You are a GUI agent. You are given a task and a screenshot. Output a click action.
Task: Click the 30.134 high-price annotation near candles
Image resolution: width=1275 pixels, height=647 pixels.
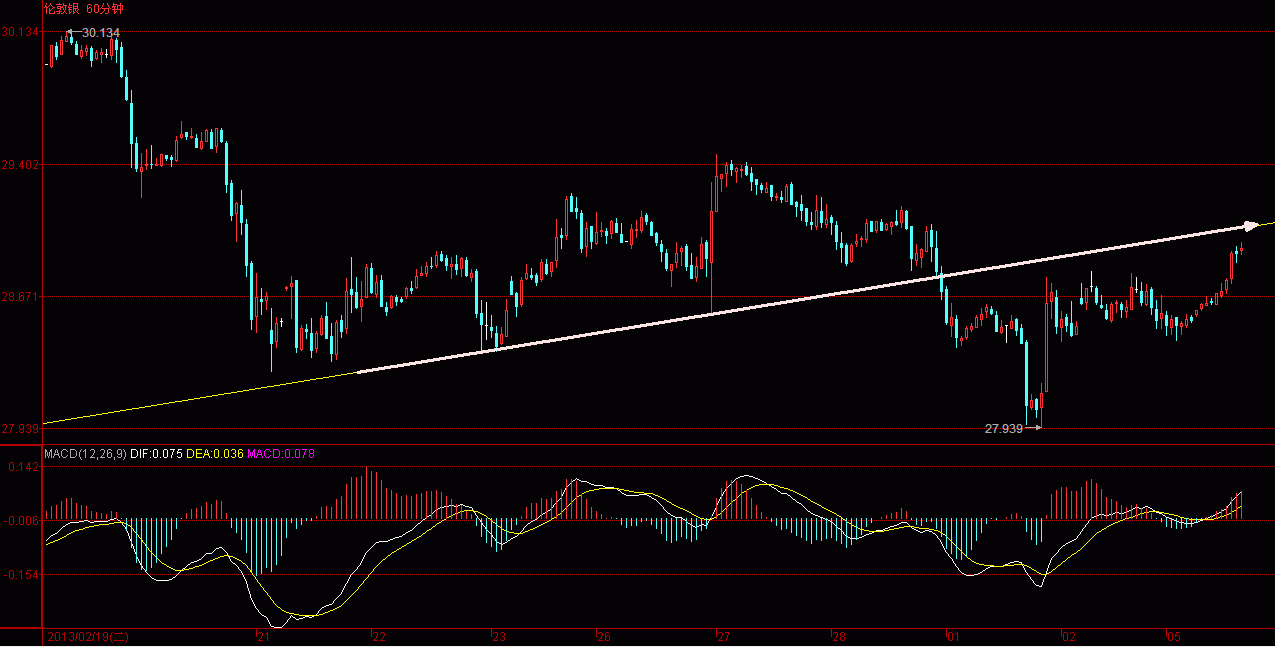[101, 33]
